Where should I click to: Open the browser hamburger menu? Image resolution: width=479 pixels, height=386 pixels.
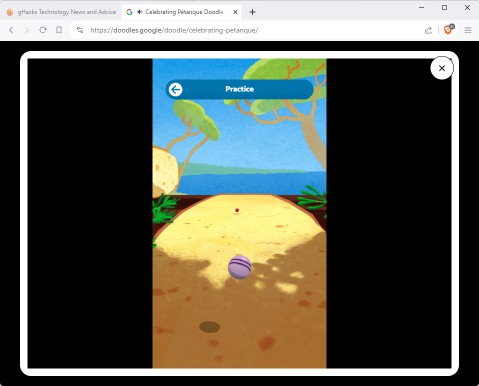tap(468, 30)
